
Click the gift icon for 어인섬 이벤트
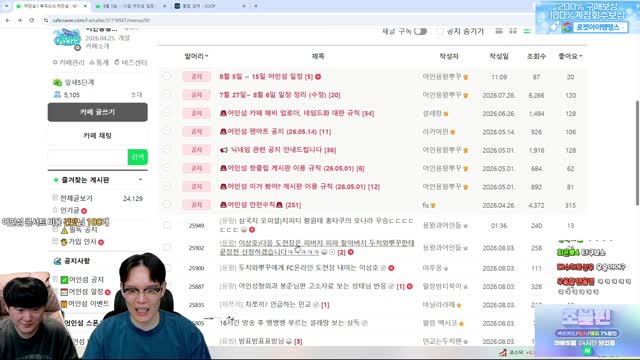(x=64, y=304)
